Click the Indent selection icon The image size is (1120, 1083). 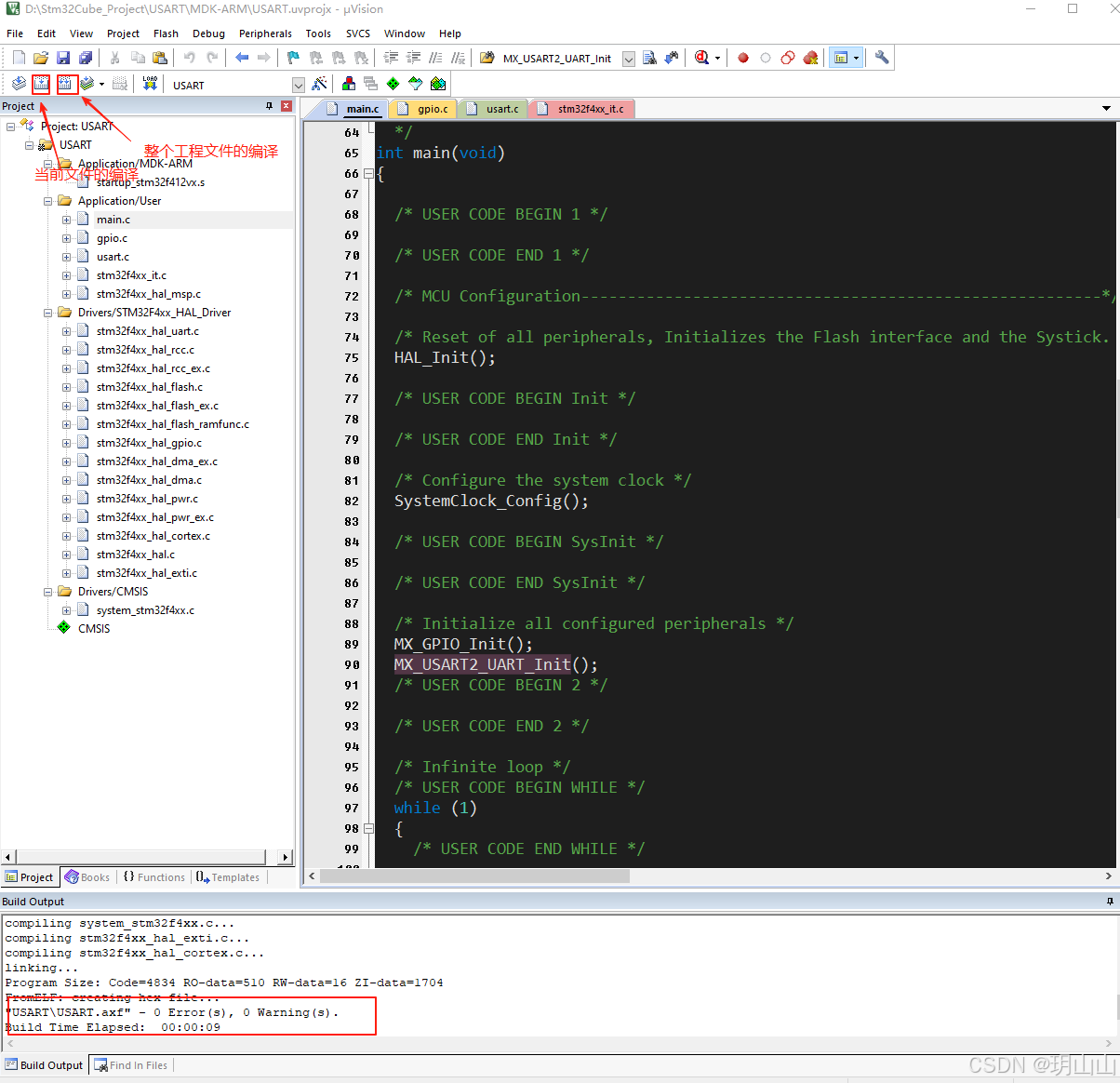[391, 58]
